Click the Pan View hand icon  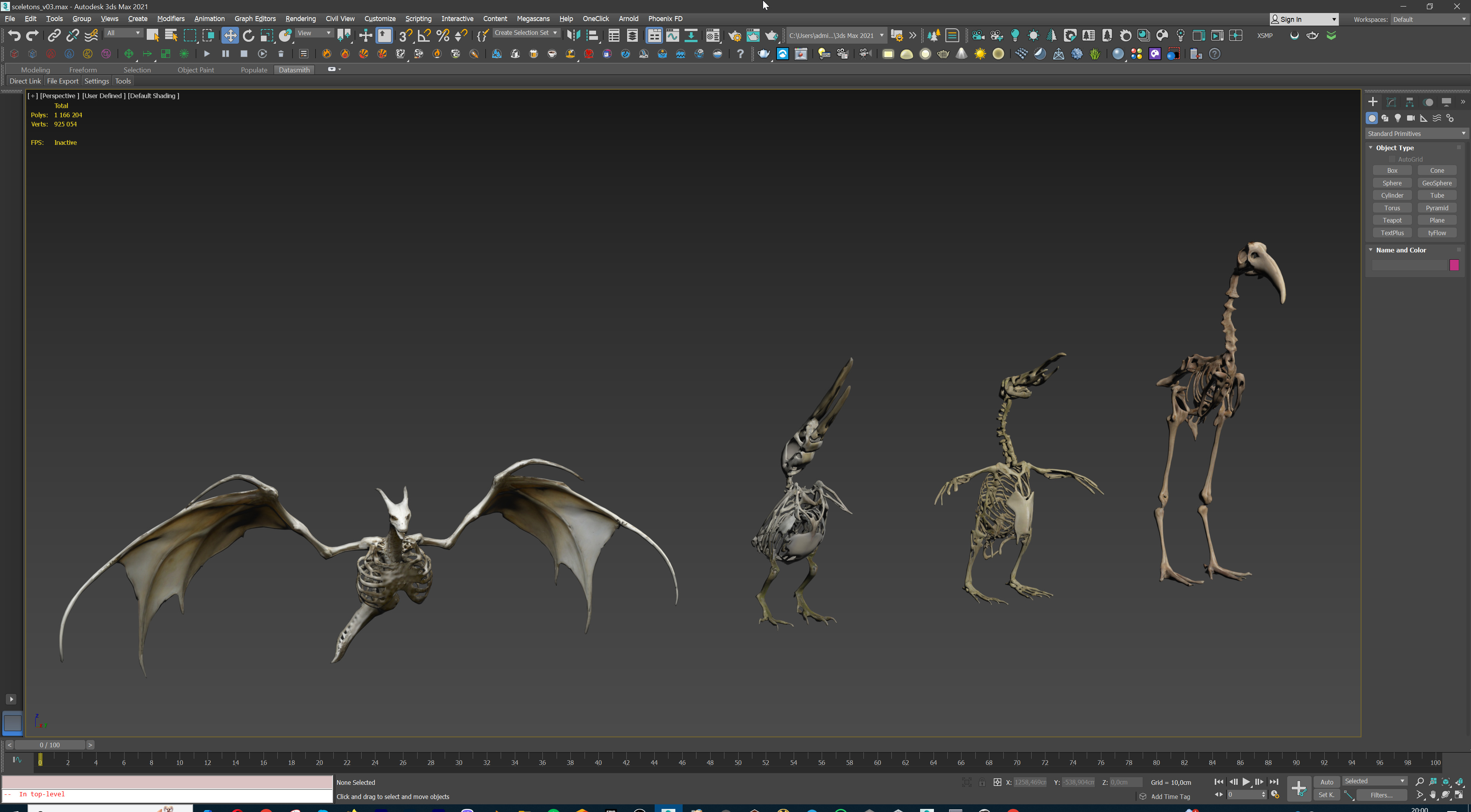(x=1433, y=795)
